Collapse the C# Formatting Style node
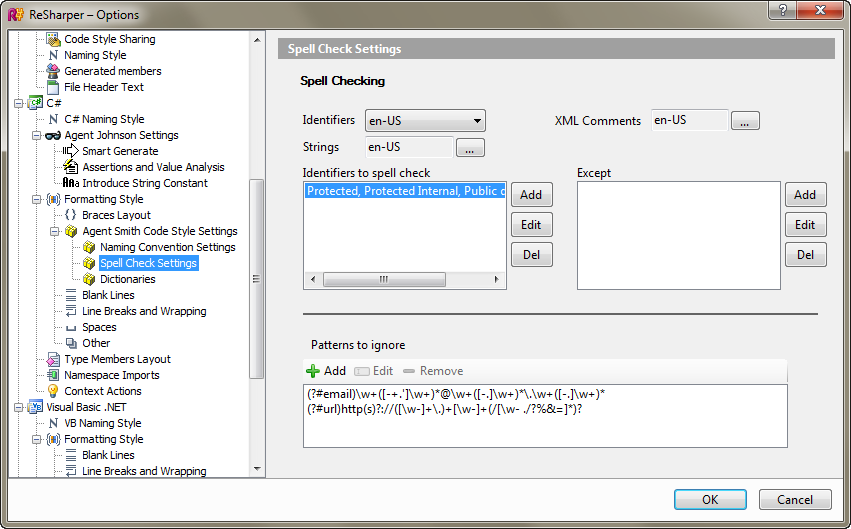The height and width of the screenshot is (529, 851). click(x=36, y=199)
